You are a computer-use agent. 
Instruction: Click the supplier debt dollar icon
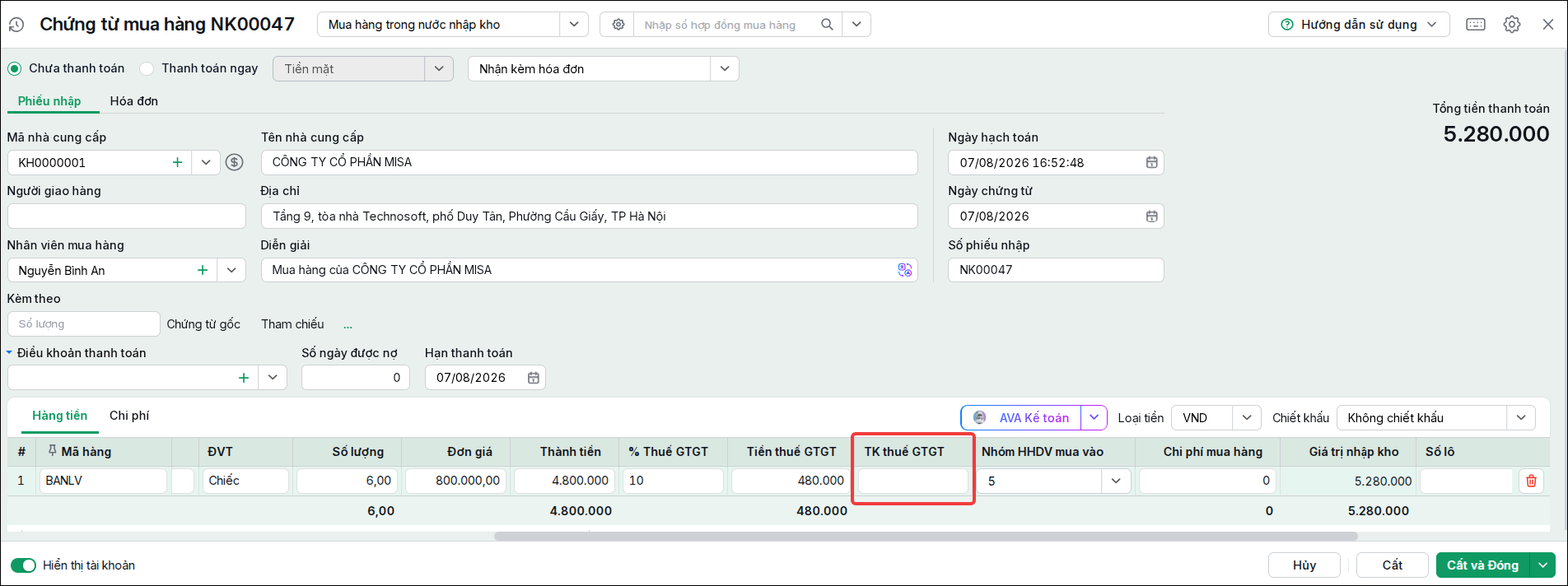tap(235, 162)
